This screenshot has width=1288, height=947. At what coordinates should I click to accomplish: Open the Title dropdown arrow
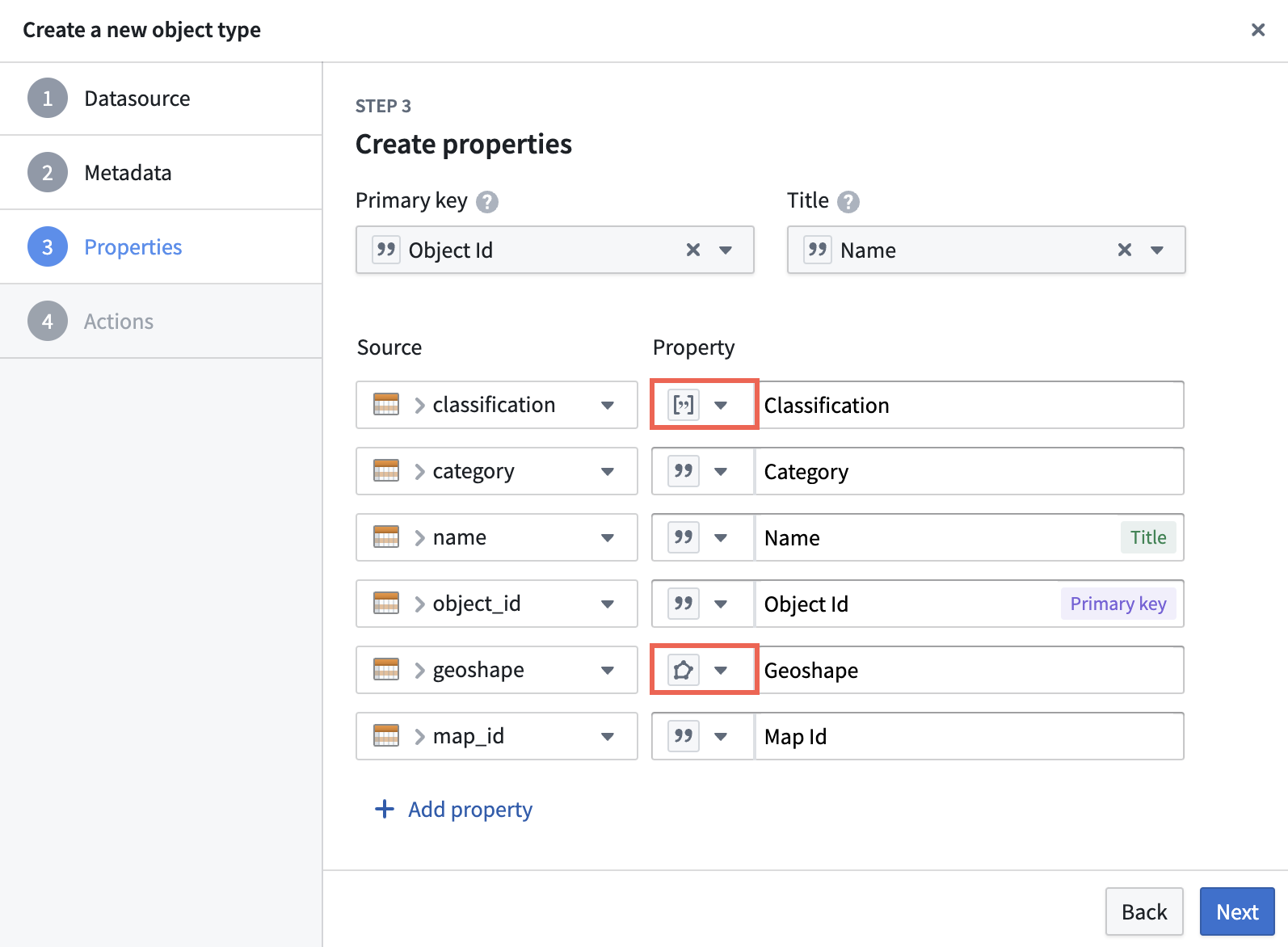click(1157, 250)
